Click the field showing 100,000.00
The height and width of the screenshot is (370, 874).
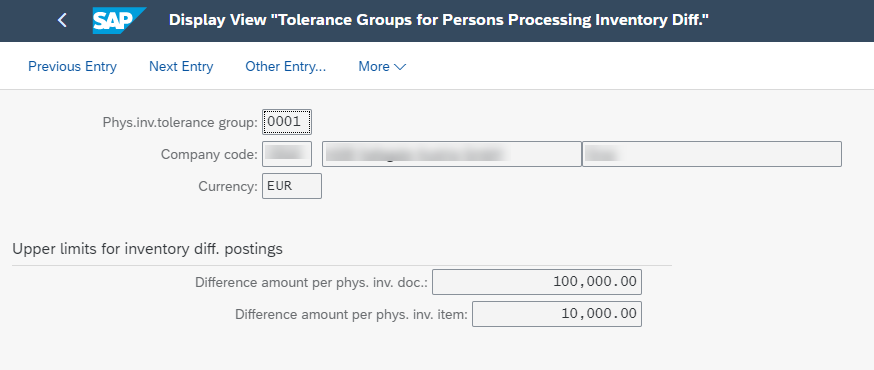click(x=537, y=282)
